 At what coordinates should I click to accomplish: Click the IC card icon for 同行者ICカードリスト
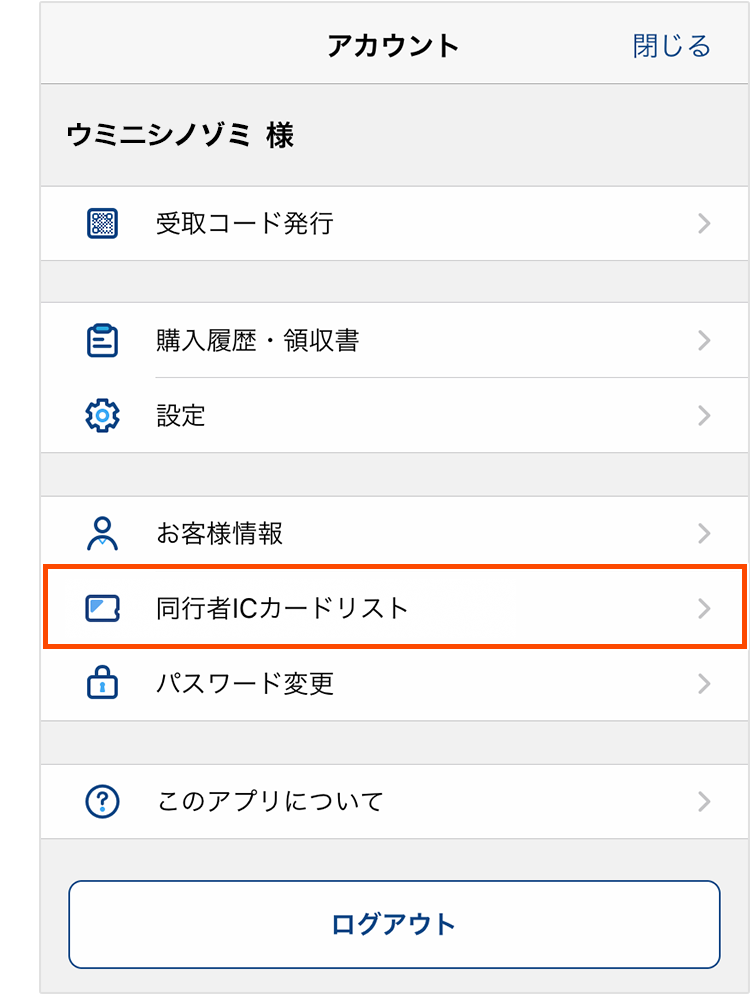[103, 607]
